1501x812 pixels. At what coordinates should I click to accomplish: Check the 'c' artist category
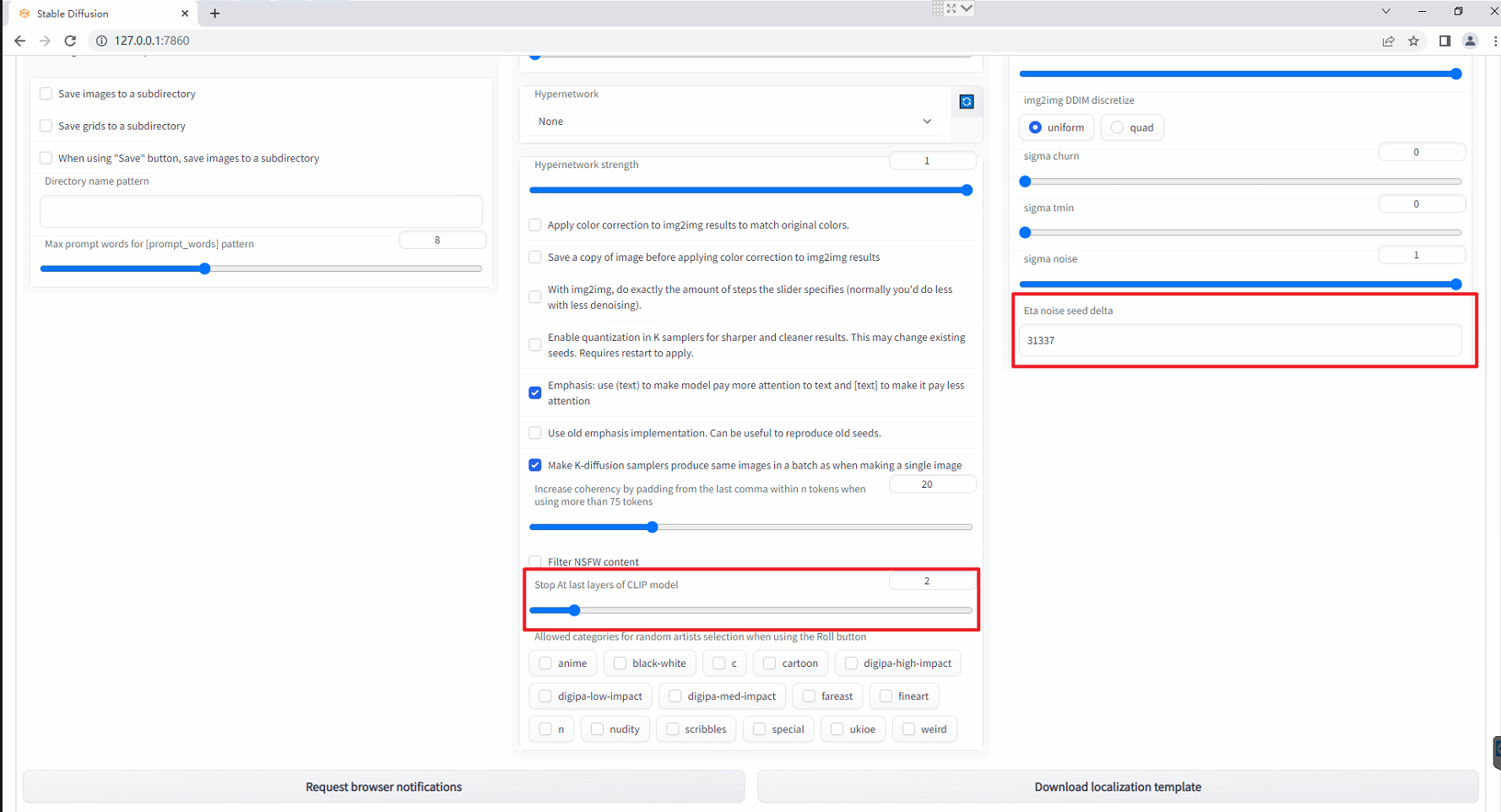pos(724,663)
